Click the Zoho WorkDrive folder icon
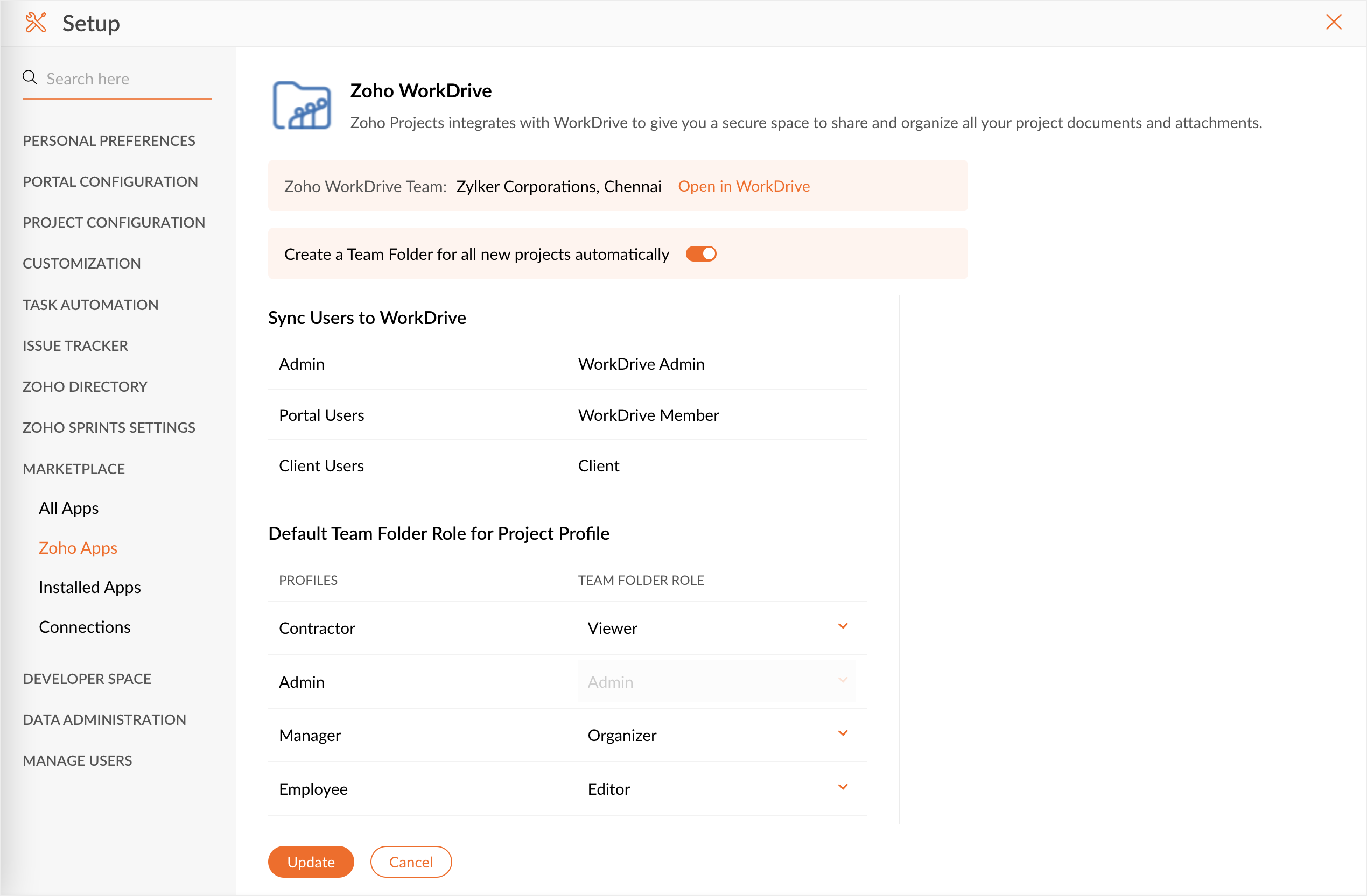Viewport: 1367px width, 896px height. pos(302,105)
